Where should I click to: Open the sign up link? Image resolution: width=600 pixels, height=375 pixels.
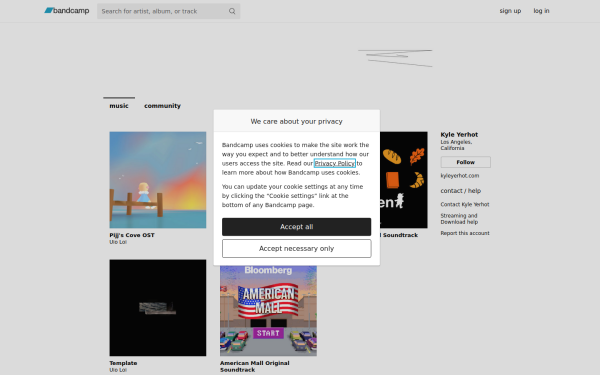(510, 11)
